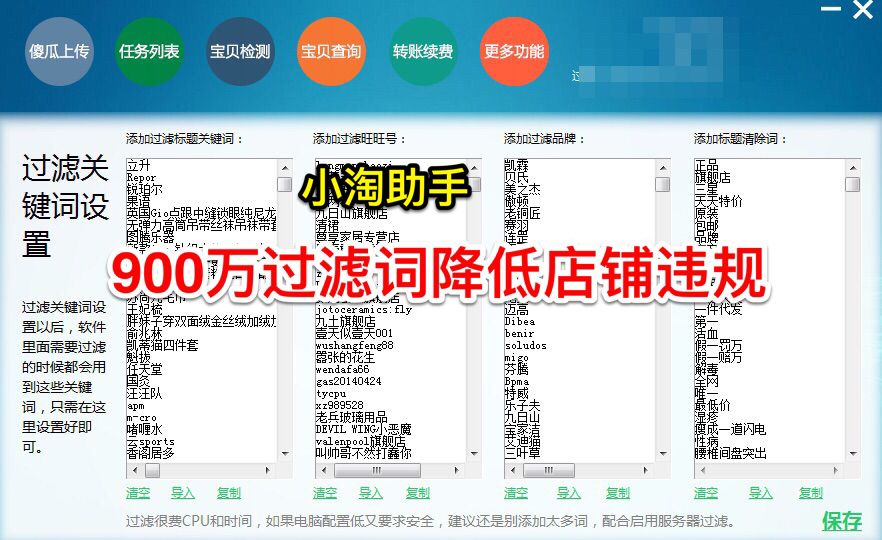Image resolution: width=882 pixels, height=540 pixels.
Task: Select 凯霖 in brand list
Action: pyautogui.click(x=516, y=165)
